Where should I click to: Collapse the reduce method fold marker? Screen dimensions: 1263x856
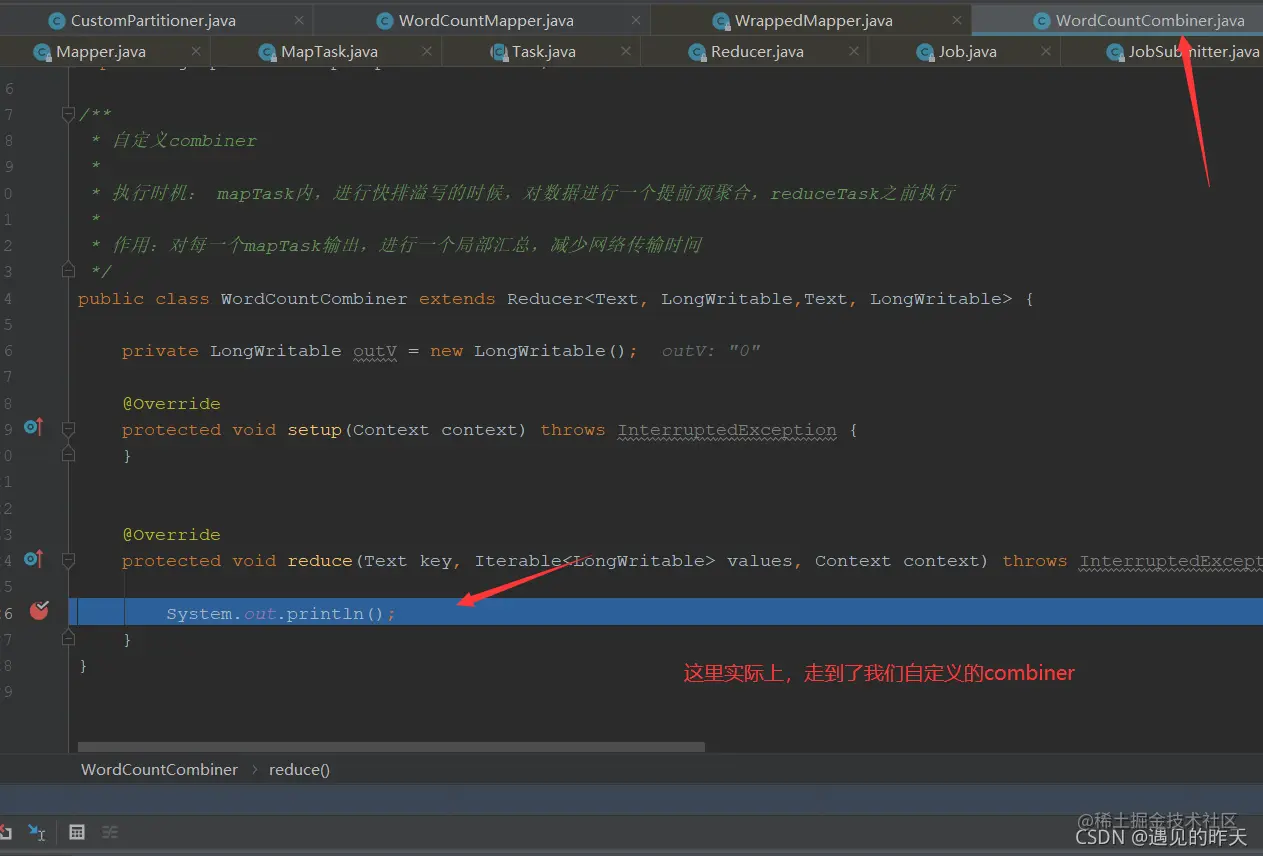click(68, 560)
